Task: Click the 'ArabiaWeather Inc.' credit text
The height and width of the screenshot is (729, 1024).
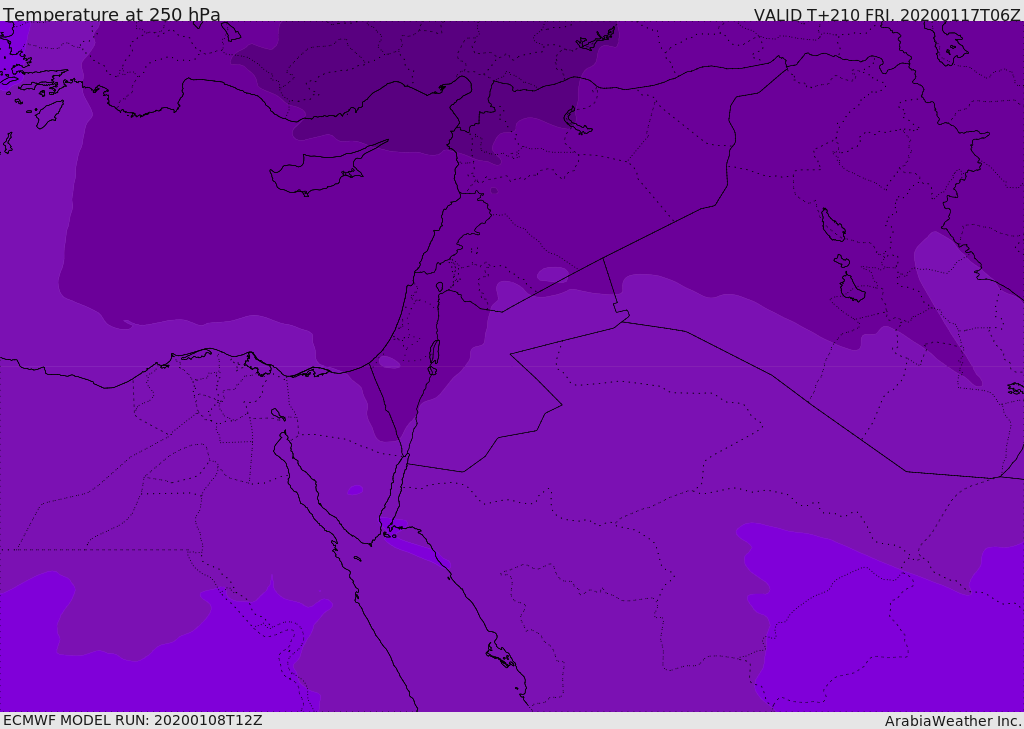Action: (953, 721)
